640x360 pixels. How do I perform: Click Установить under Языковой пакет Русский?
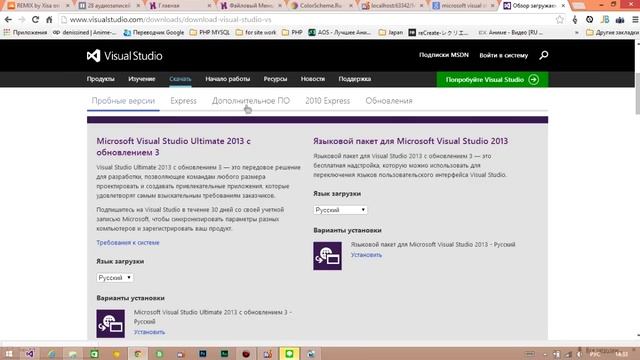(x=366, y=255)
